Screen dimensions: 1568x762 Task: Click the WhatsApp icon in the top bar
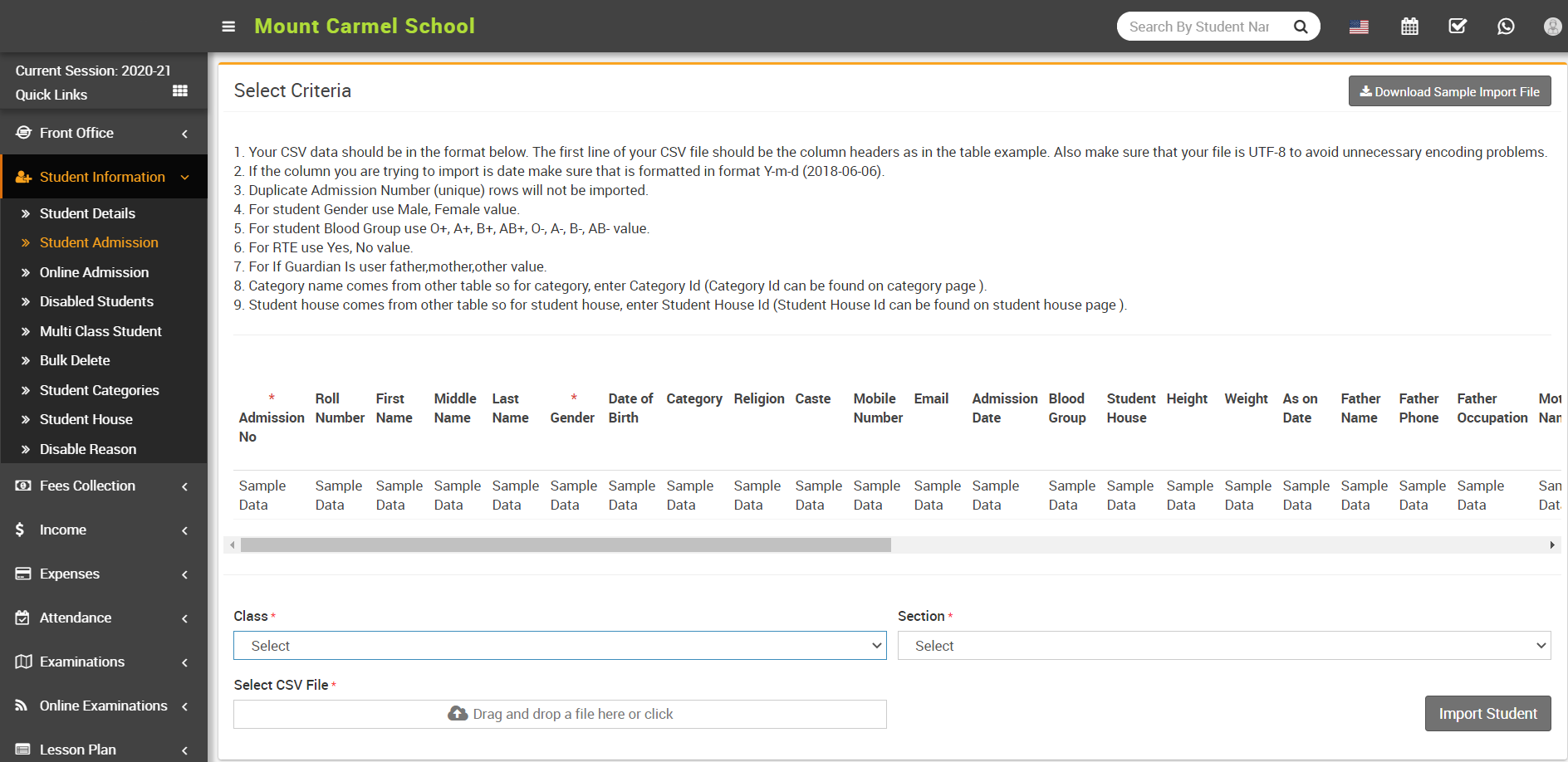pyautogui.click(x=1506, y=26)
